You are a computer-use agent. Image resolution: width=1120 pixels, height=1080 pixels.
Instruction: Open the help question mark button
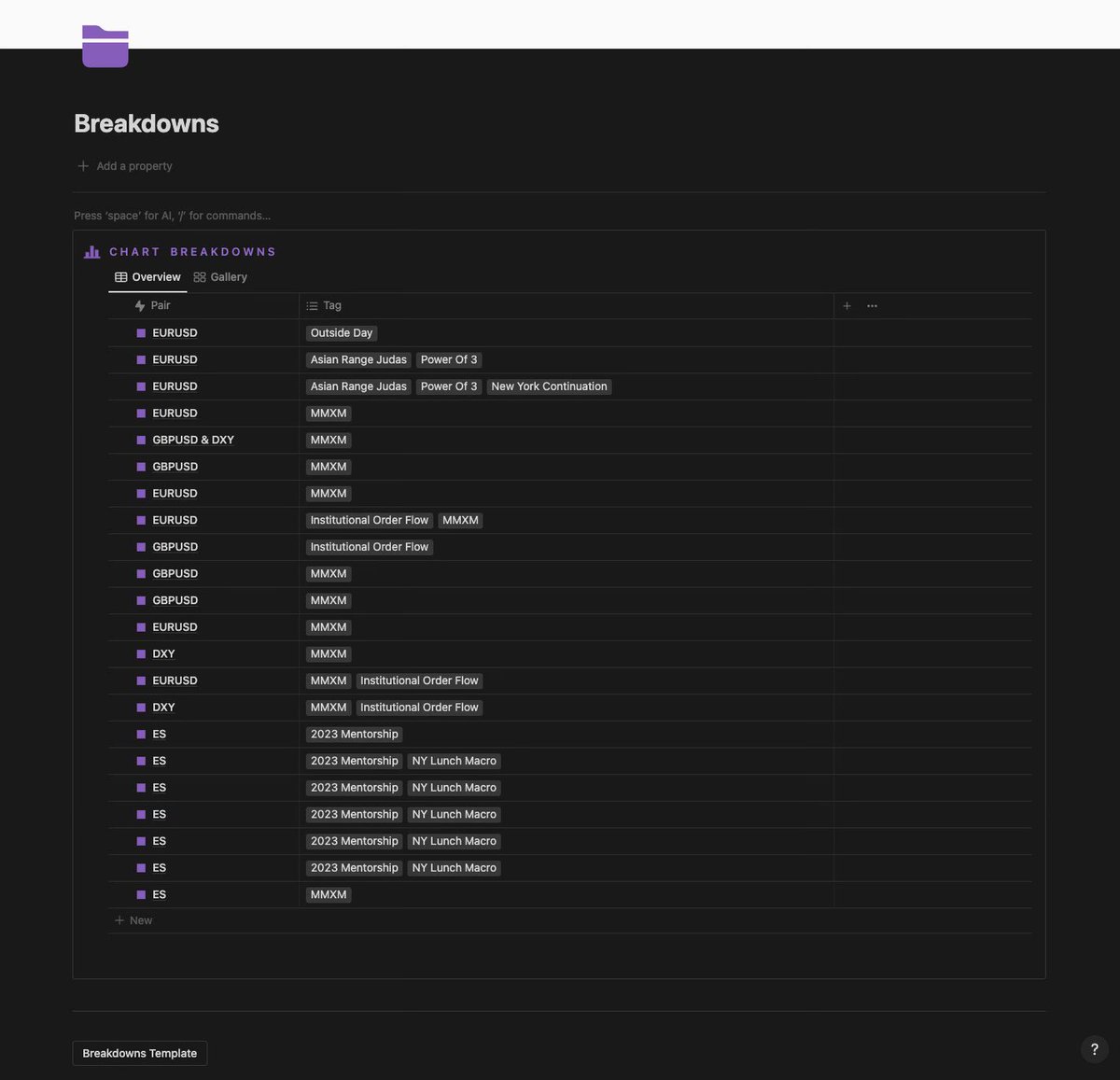tap(1095, 1049)
